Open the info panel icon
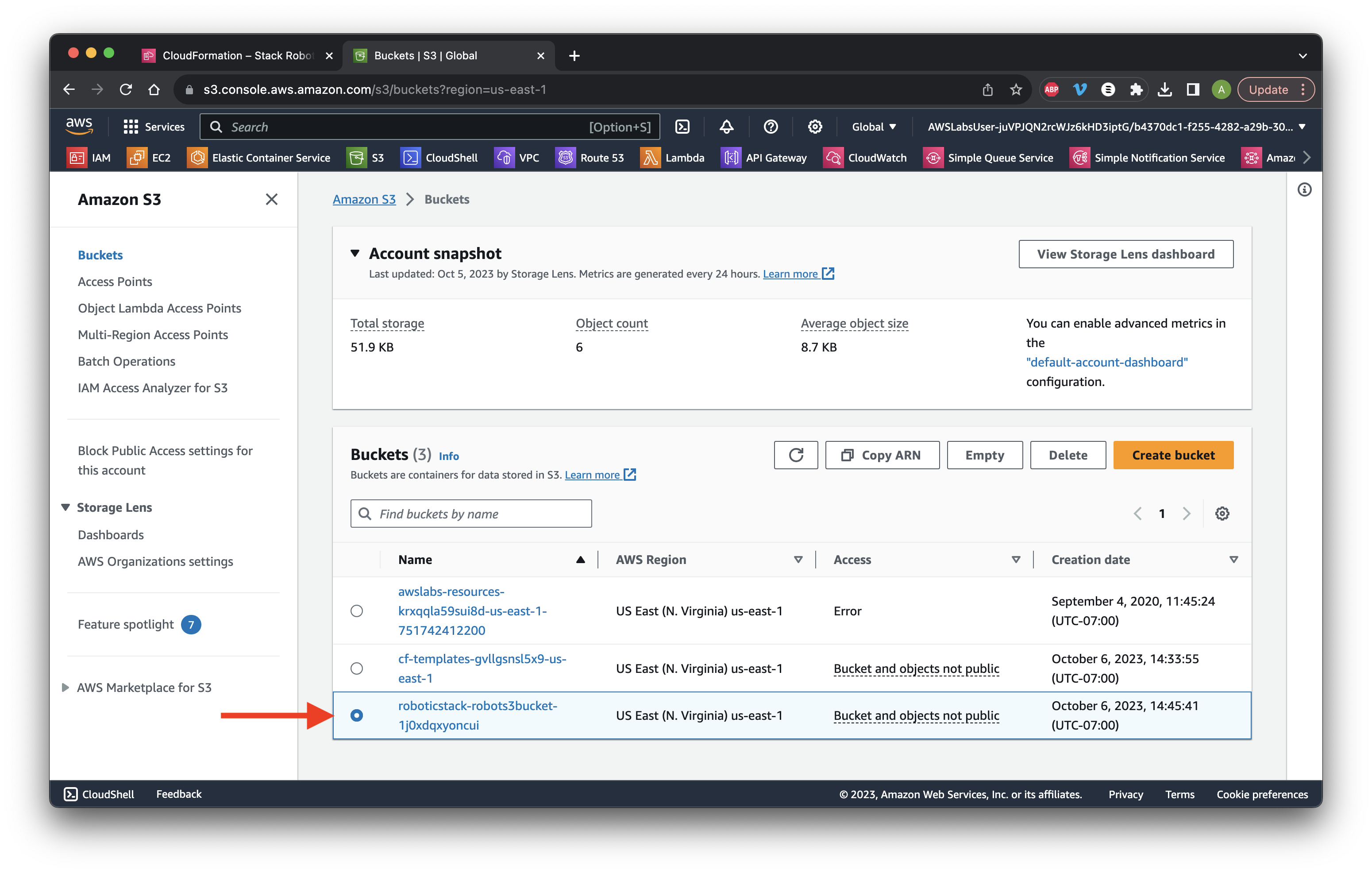Image resolution: width=1372 pixels, height=873 pixels. pos(1304,190)
